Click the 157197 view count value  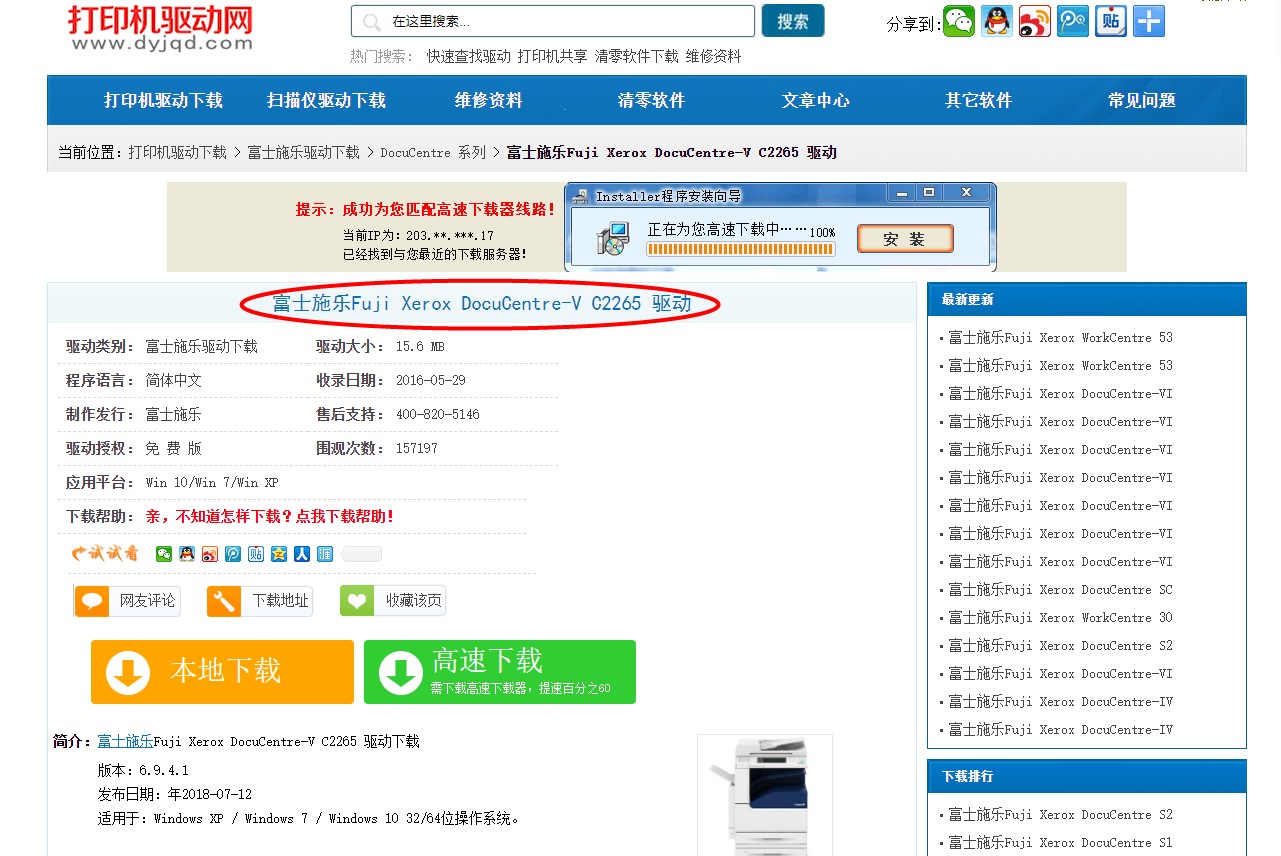point(417,449)
